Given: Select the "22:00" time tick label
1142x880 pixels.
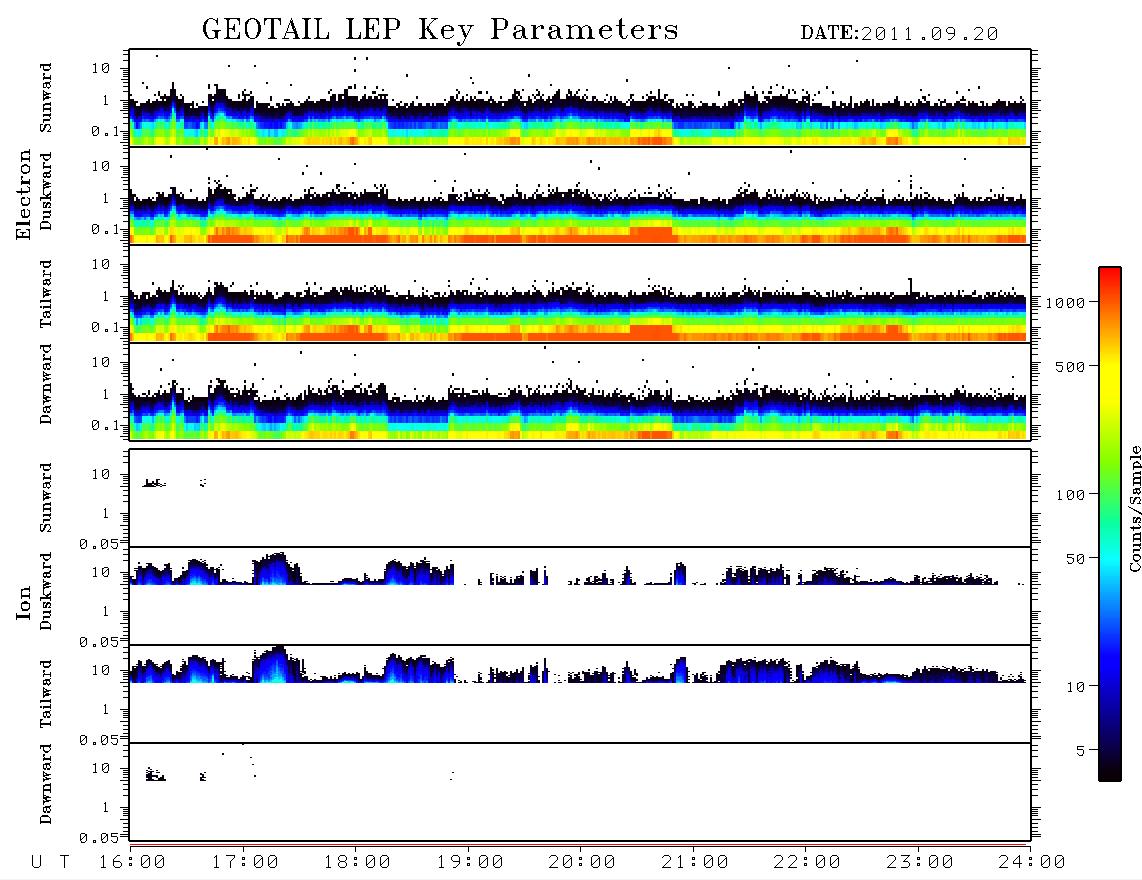Looking at the screenshot, I should pos(807,863).
